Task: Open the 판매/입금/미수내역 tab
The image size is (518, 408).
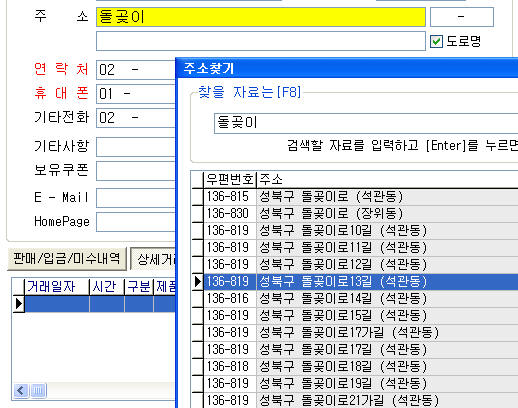Action: pos(67,258)
